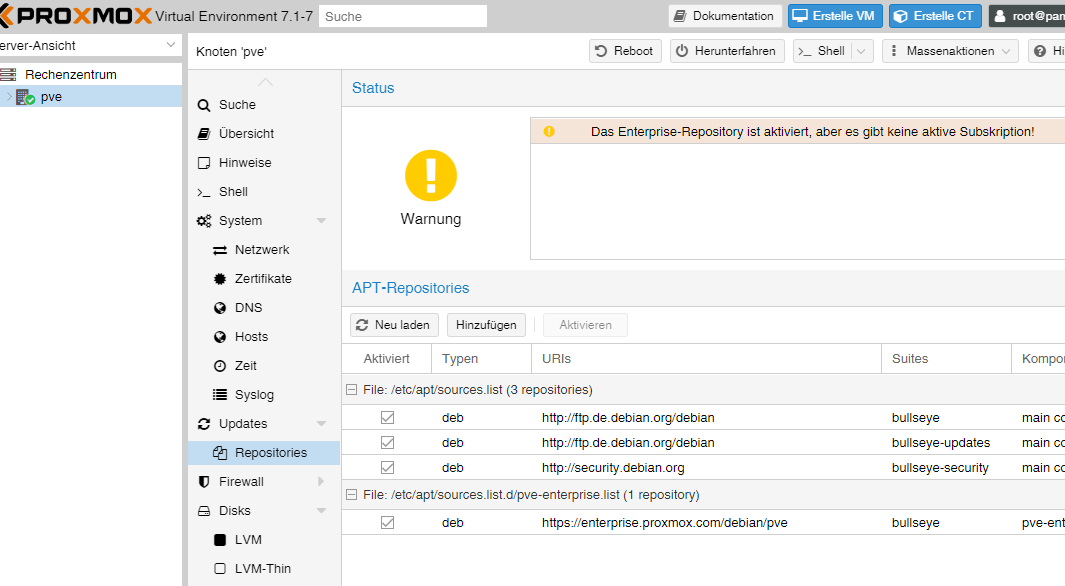Image resolution: width=1065 pixels, height=586 pixels.
Task: Sort by the URIs column header
Action: coord(706,359)
